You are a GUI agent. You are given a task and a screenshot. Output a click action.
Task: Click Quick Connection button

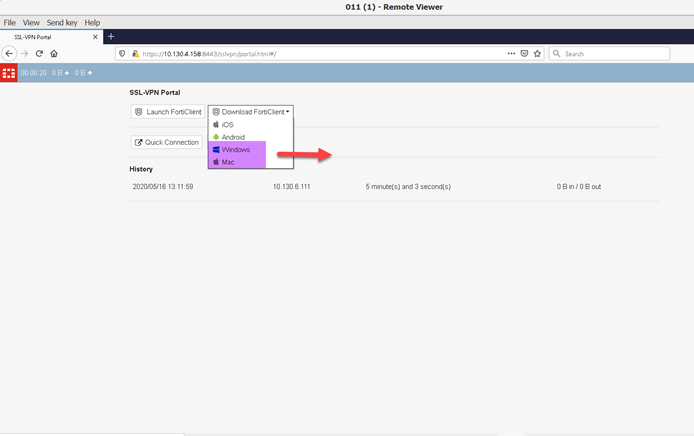coord(167,142)
